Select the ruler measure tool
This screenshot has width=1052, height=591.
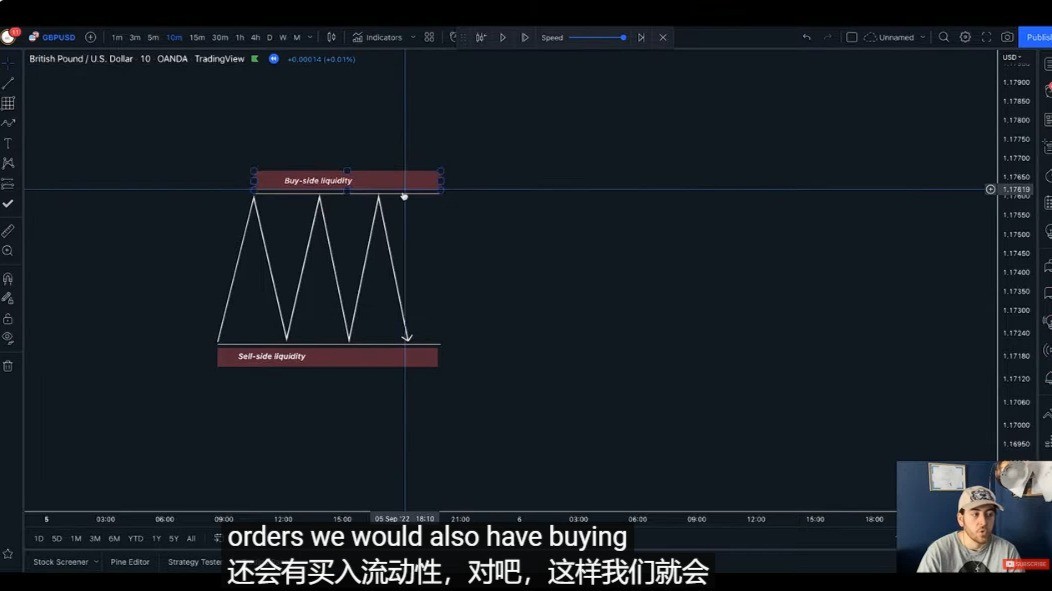8,231
